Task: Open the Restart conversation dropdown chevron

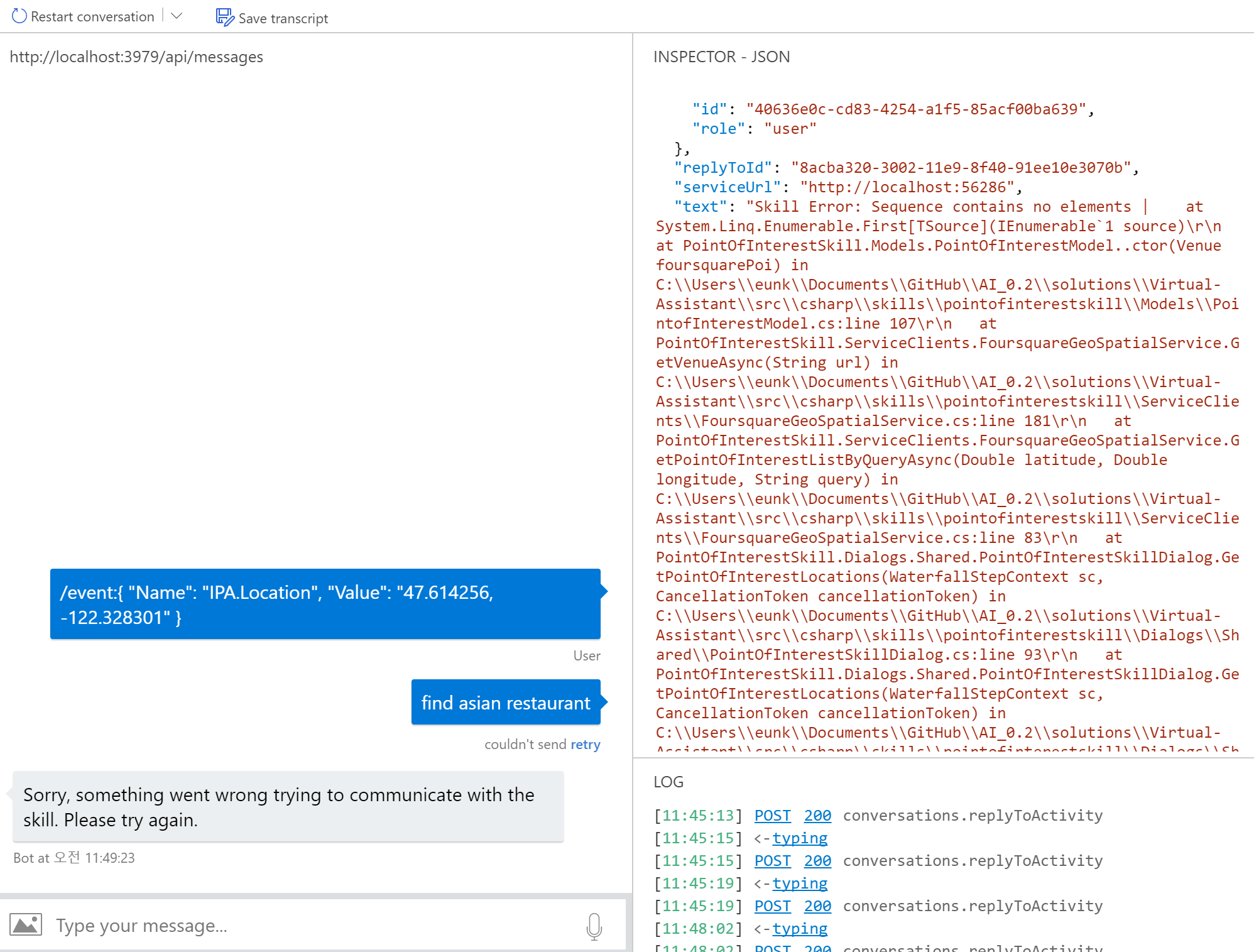Action: pyautogui.click(x=177, y=16)
